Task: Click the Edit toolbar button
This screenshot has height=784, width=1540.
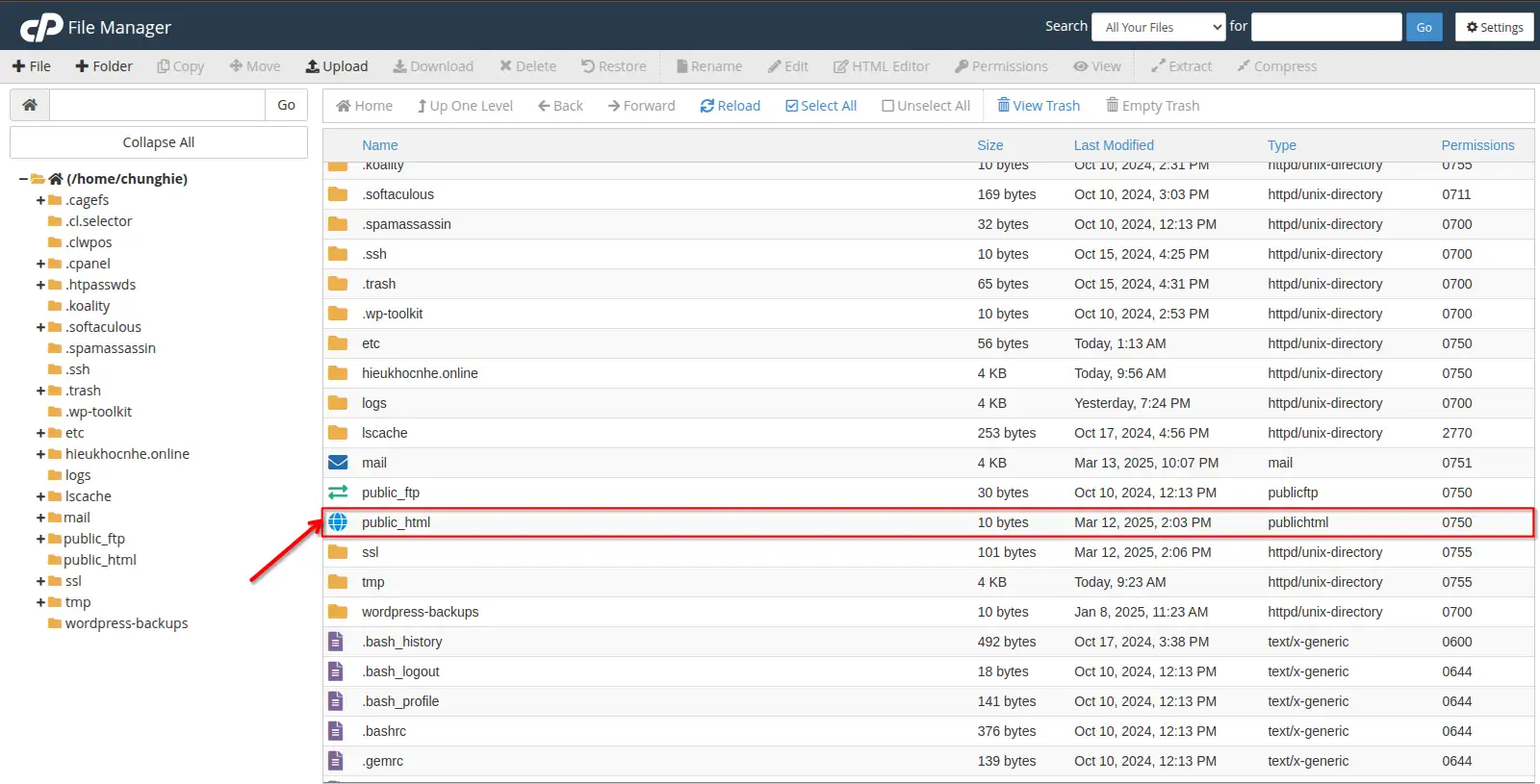Action: pyautogui.click(x=788, y=66)
